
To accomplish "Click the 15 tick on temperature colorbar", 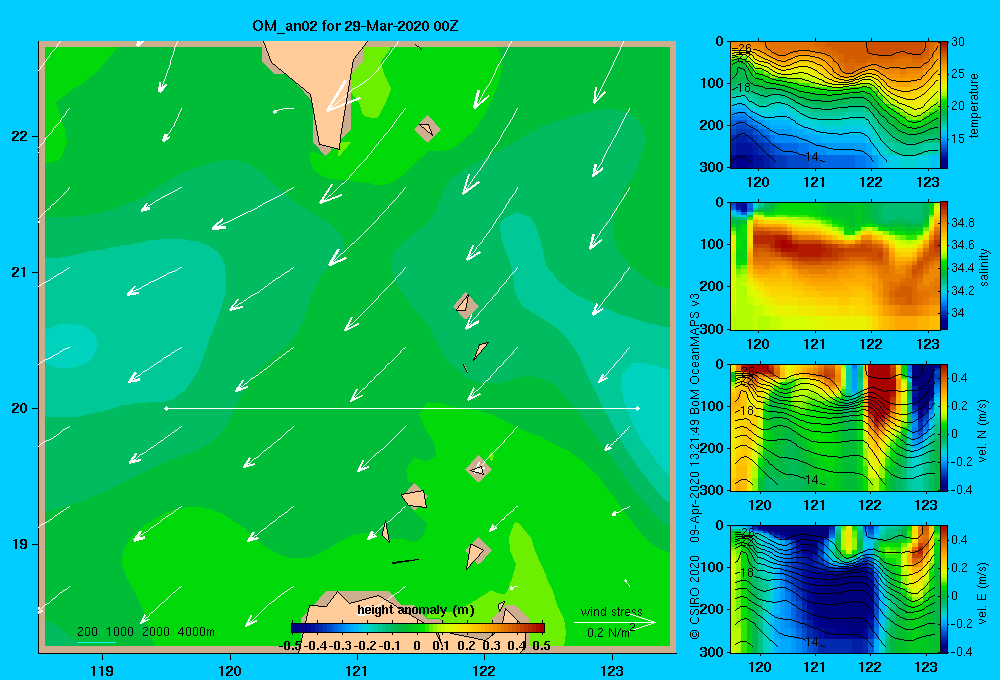I will [958, 138].
